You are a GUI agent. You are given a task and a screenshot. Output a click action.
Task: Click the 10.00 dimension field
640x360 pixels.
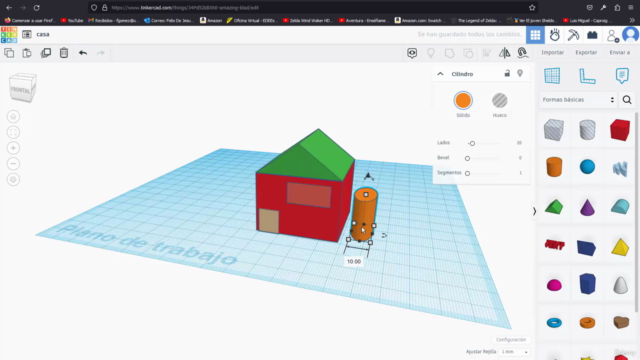click(354, 262)
